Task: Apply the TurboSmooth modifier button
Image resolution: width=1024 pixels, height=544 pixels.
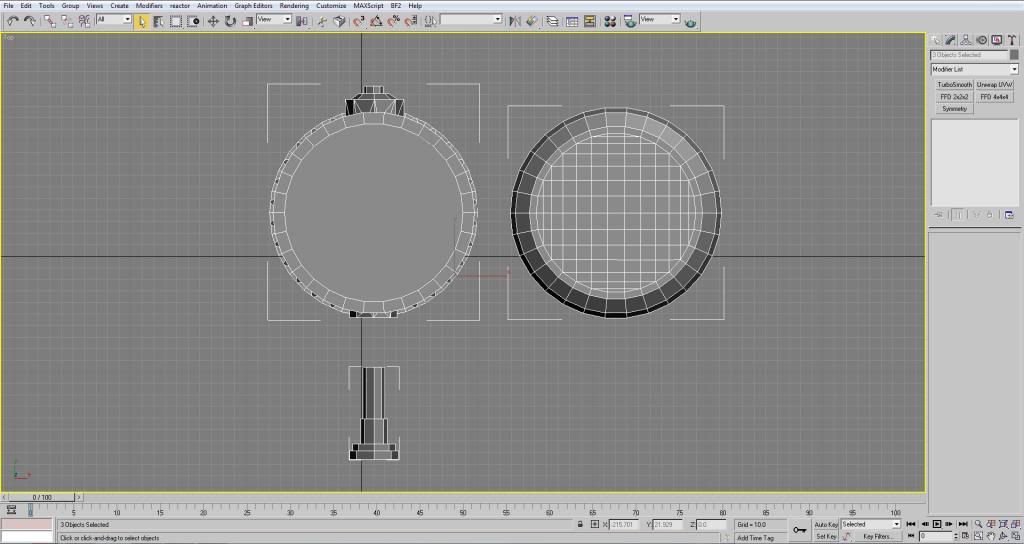Action: coord(954,85)
